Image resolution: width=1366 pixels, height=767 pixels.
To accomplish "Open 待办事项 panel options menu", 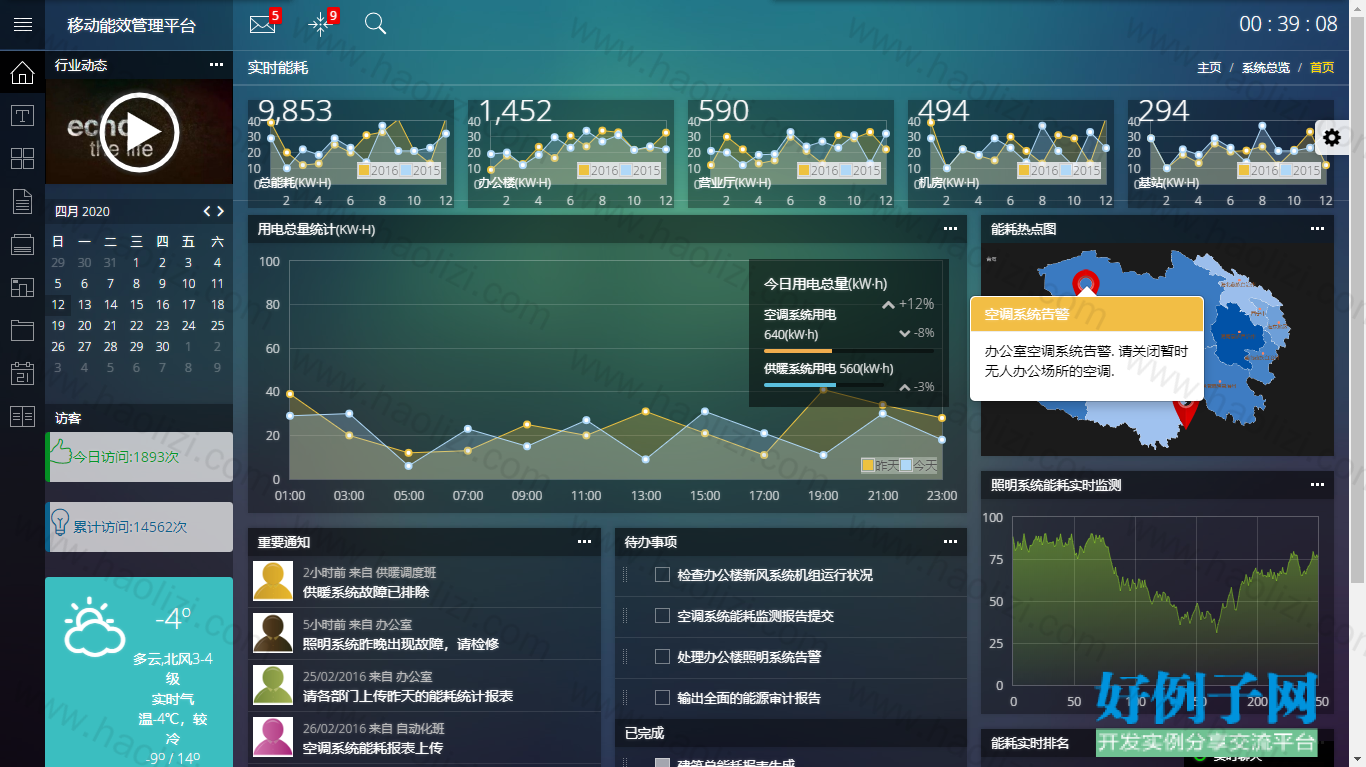I will [950, 541].
